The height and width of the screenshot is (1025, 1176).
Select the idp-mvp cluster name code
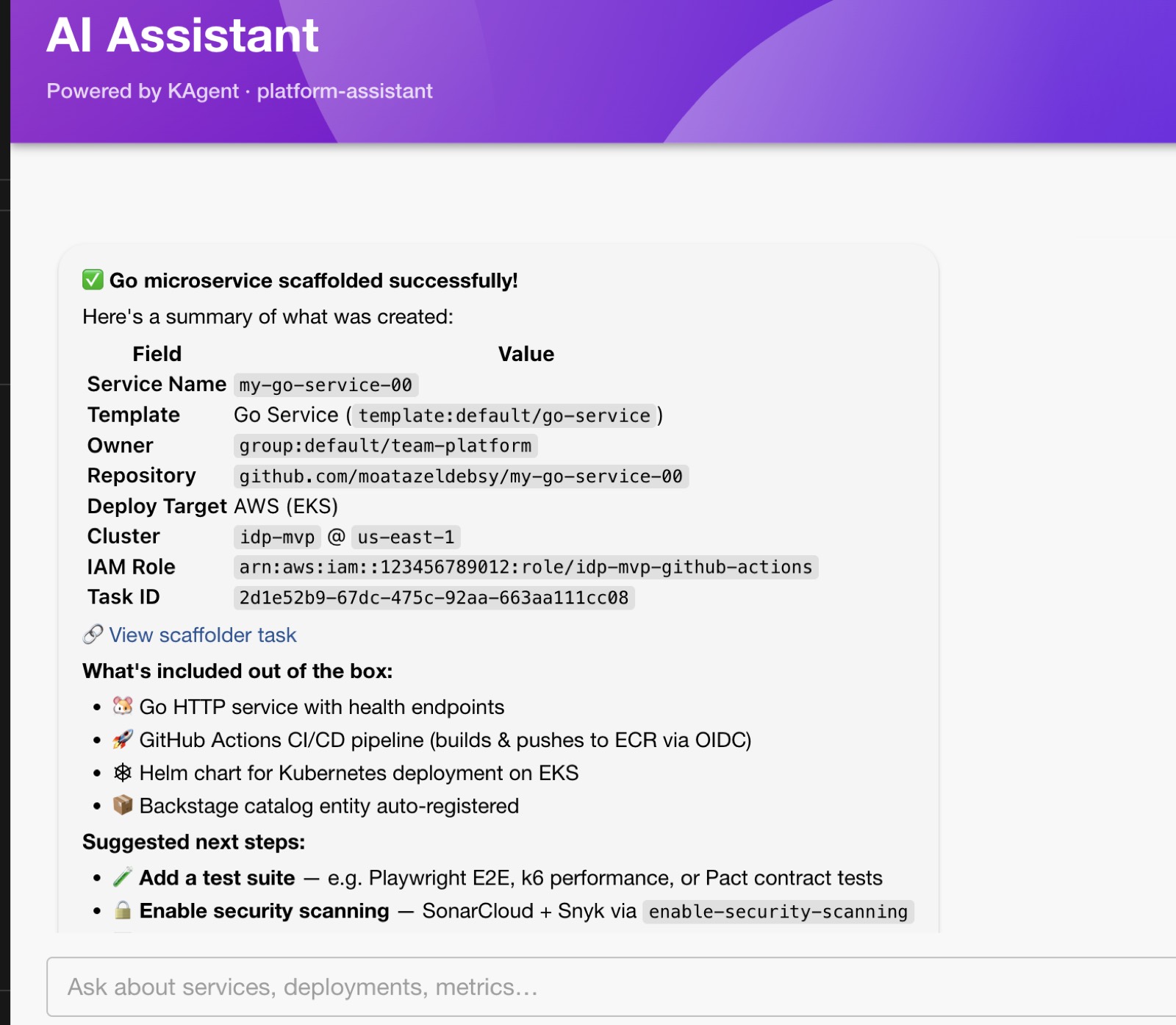(277, 537)
